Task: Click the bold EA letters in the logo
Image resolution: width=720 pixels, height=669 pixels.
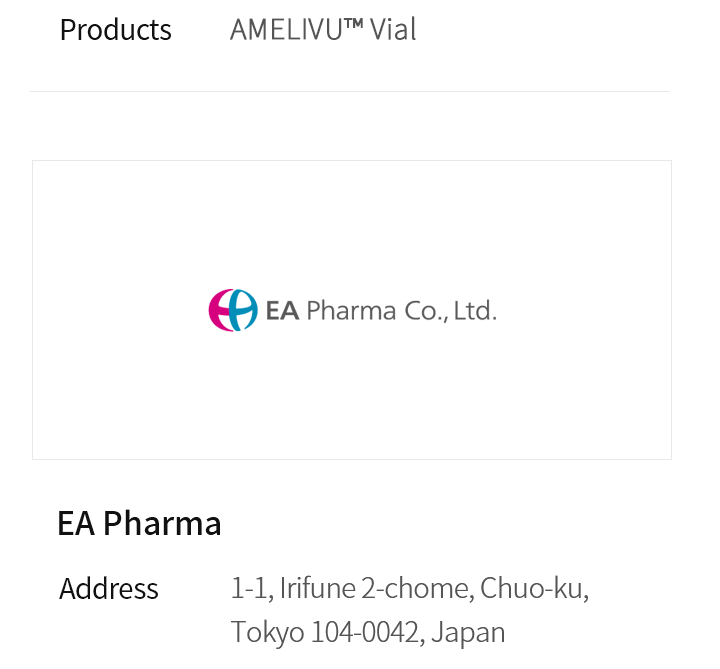Action: pos(283,311)
